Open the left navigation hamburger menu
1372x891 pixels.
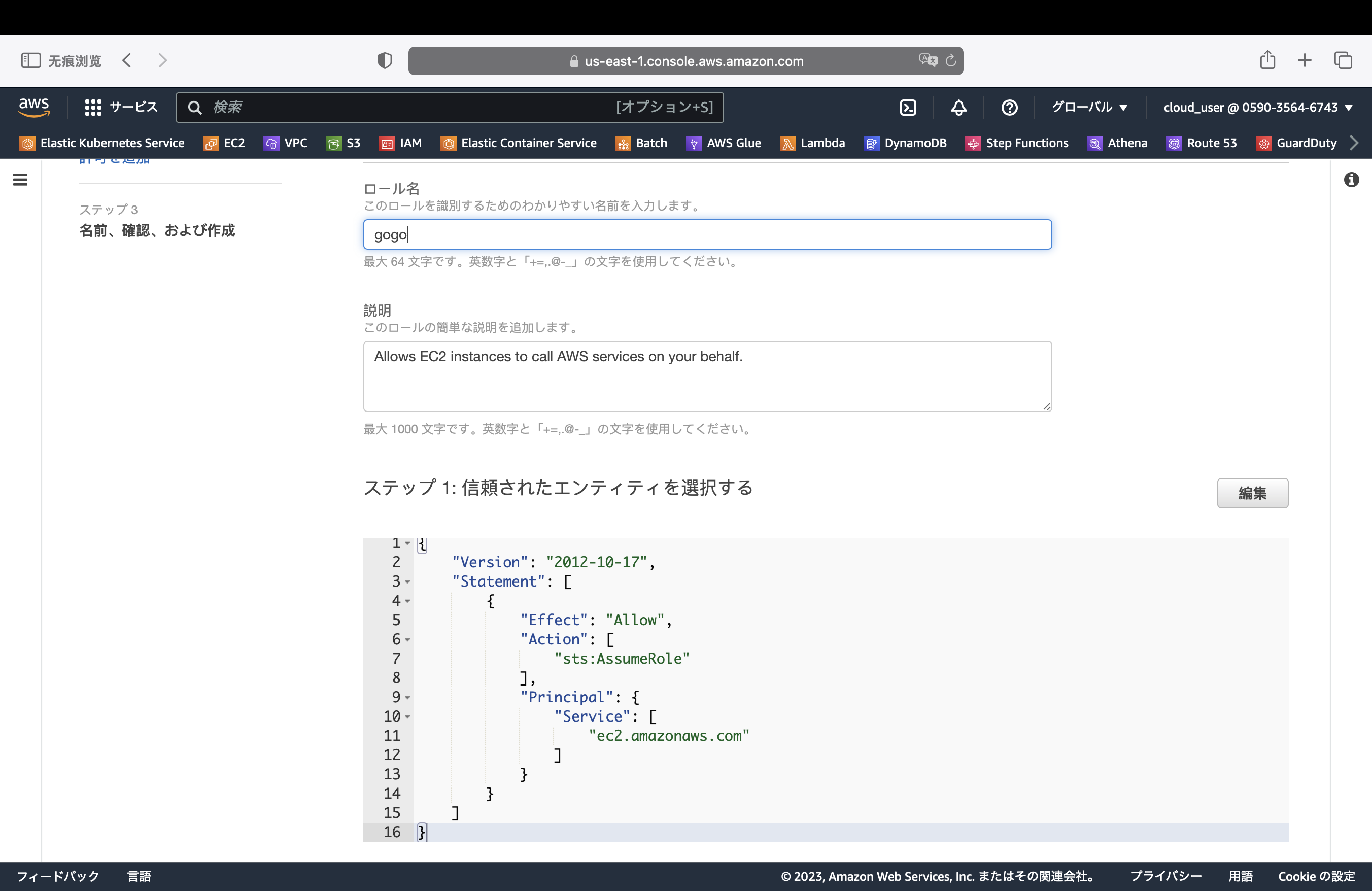point(21,179)
